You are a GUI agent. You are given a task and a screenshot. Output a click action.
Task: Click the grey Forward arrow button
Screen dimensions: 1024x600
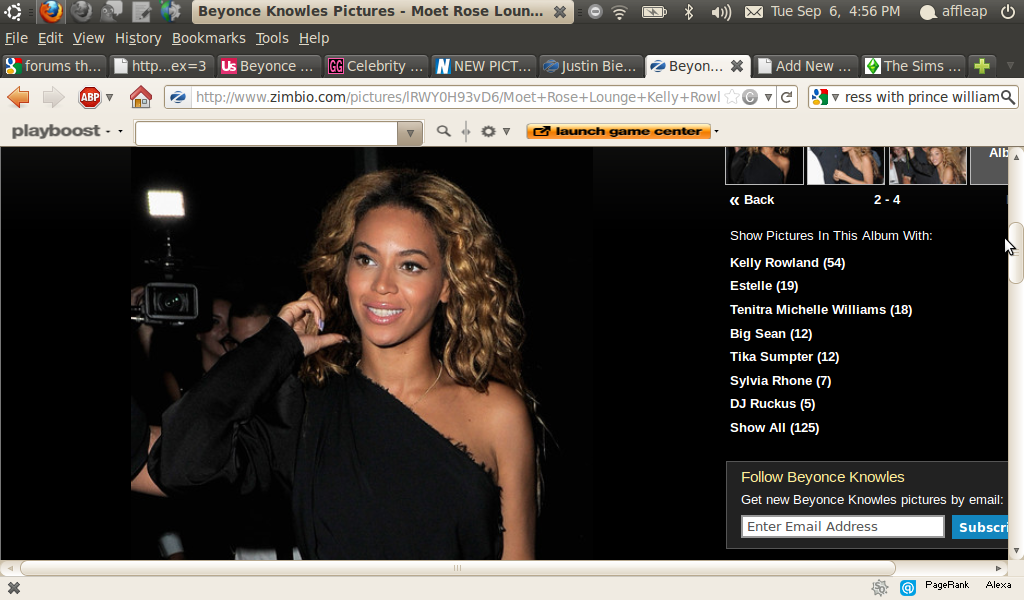[54, 97]
